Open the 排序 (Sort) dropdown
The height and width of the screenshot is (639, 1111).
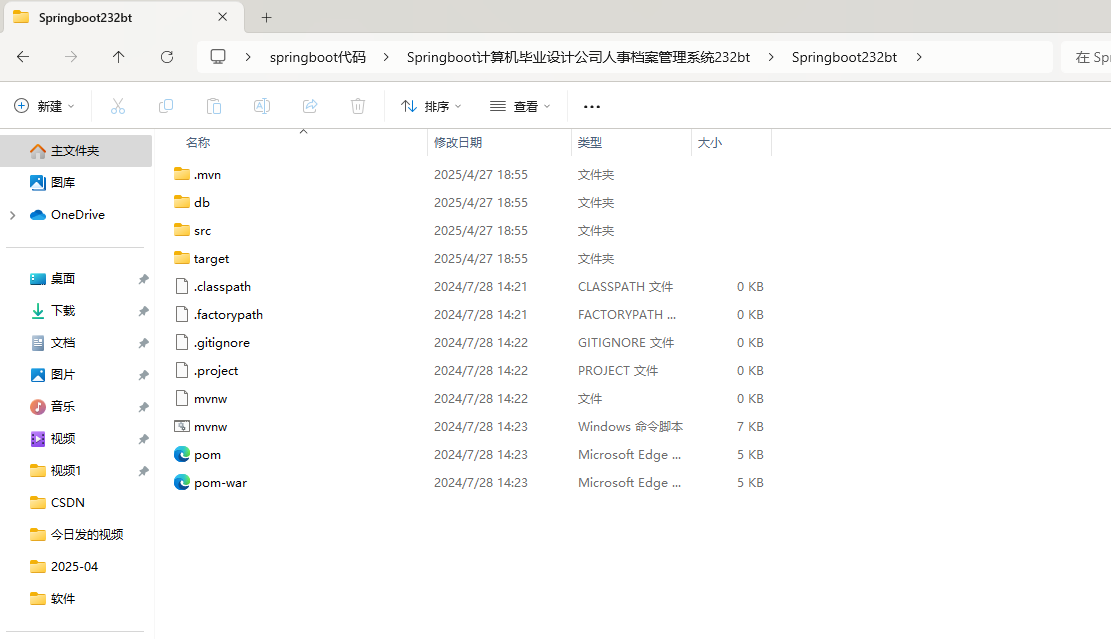click(432, 106)
